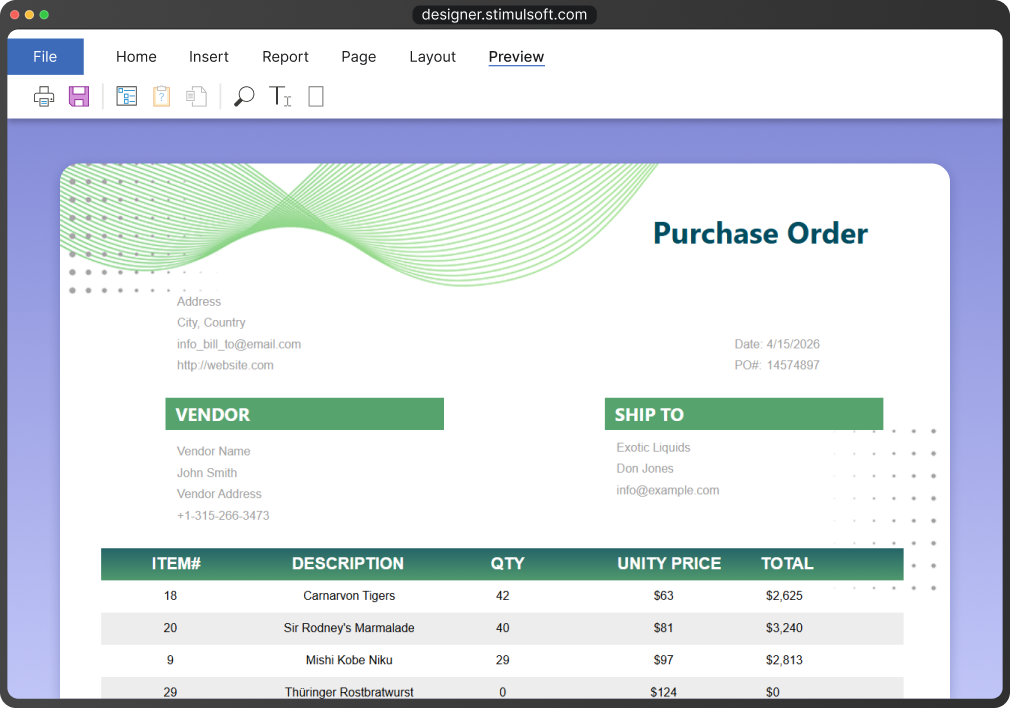Click the Print icon in toolbar
Screen dimensions: 1010x708
pyautogui.click(x=44, y=97)
